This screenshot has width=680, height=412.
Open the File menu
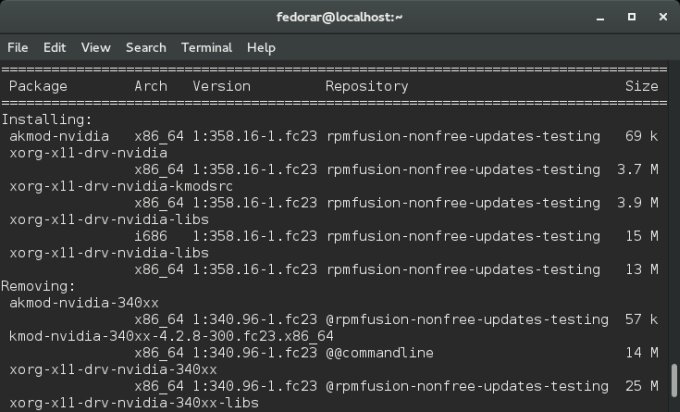coord(18,47)
